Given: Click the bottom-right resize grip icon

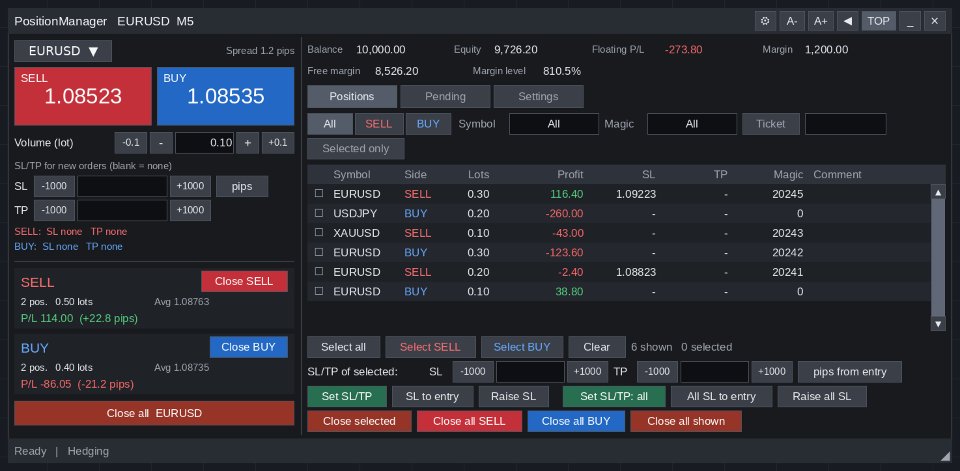Looking at the screenshot, I should pos(945,455).
